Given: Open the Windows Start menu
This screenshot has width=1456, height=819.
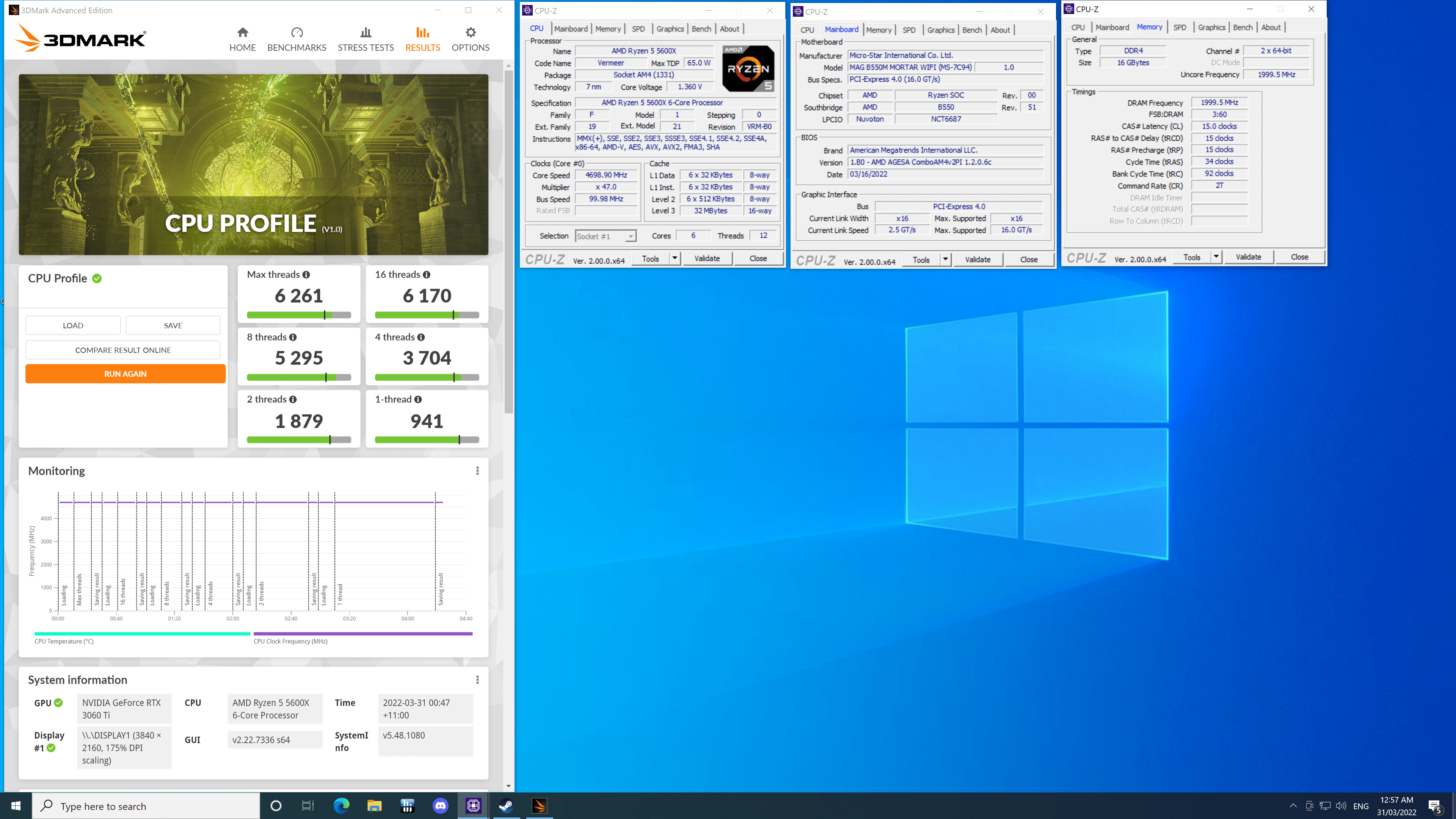Looking at the screenshot, I should [x=16, y=806].
